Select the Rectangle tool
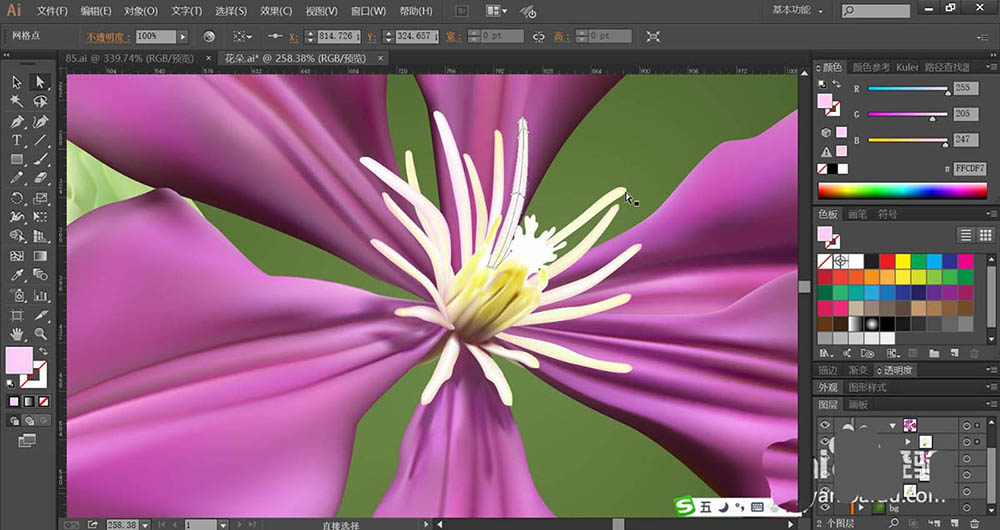Image resolution: width=1000 pixels, height=530 pixels. coord(17,159)
